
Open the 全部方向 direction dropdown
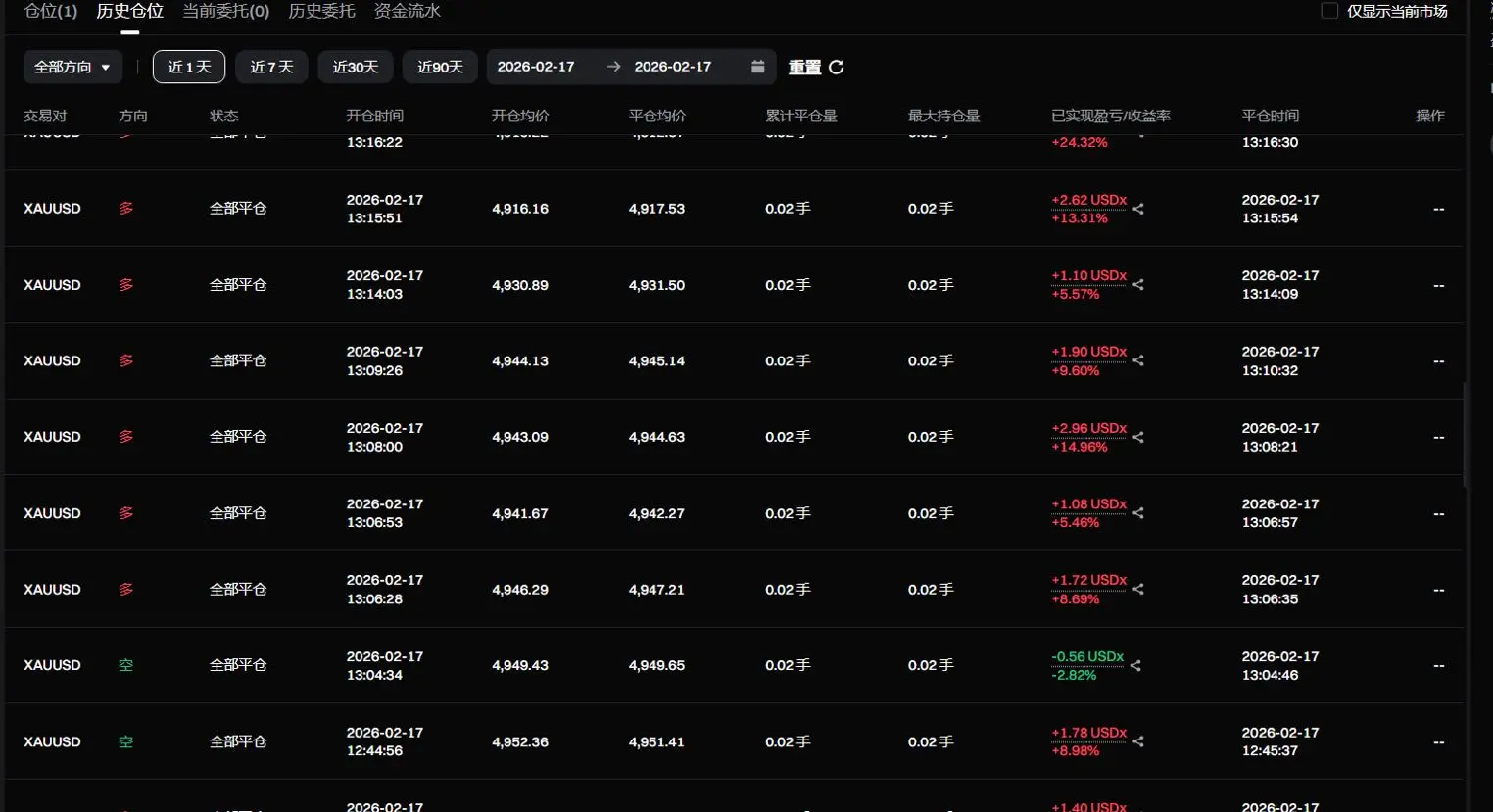72,67
